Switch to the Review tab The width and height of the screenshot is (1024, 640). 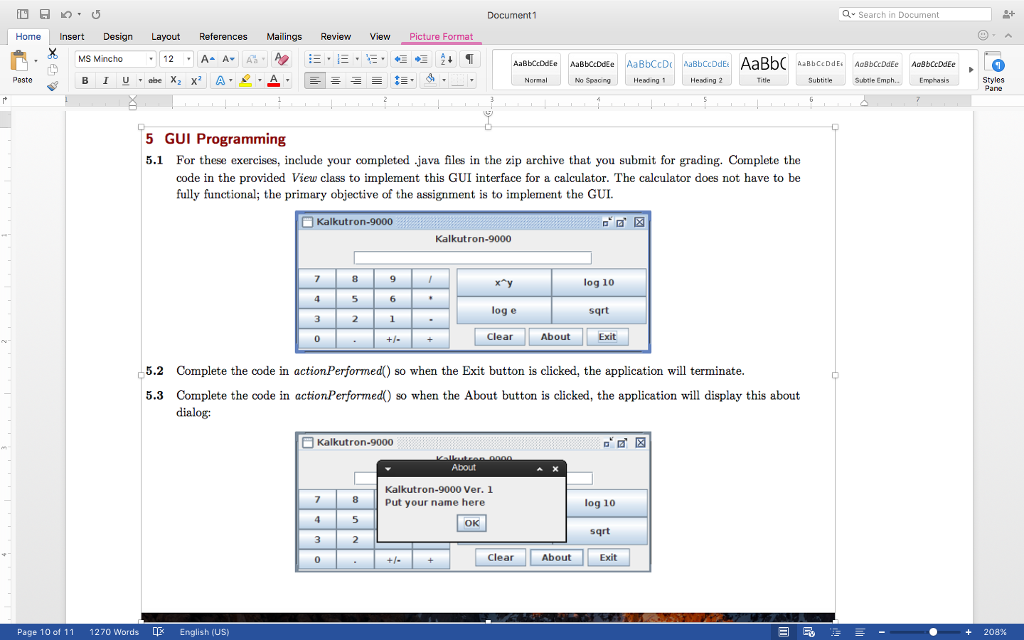click(336, 37)
